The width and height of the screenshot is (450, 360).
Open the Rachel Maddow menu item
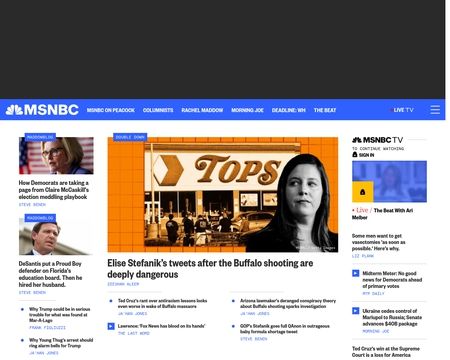tap(202, 110)
